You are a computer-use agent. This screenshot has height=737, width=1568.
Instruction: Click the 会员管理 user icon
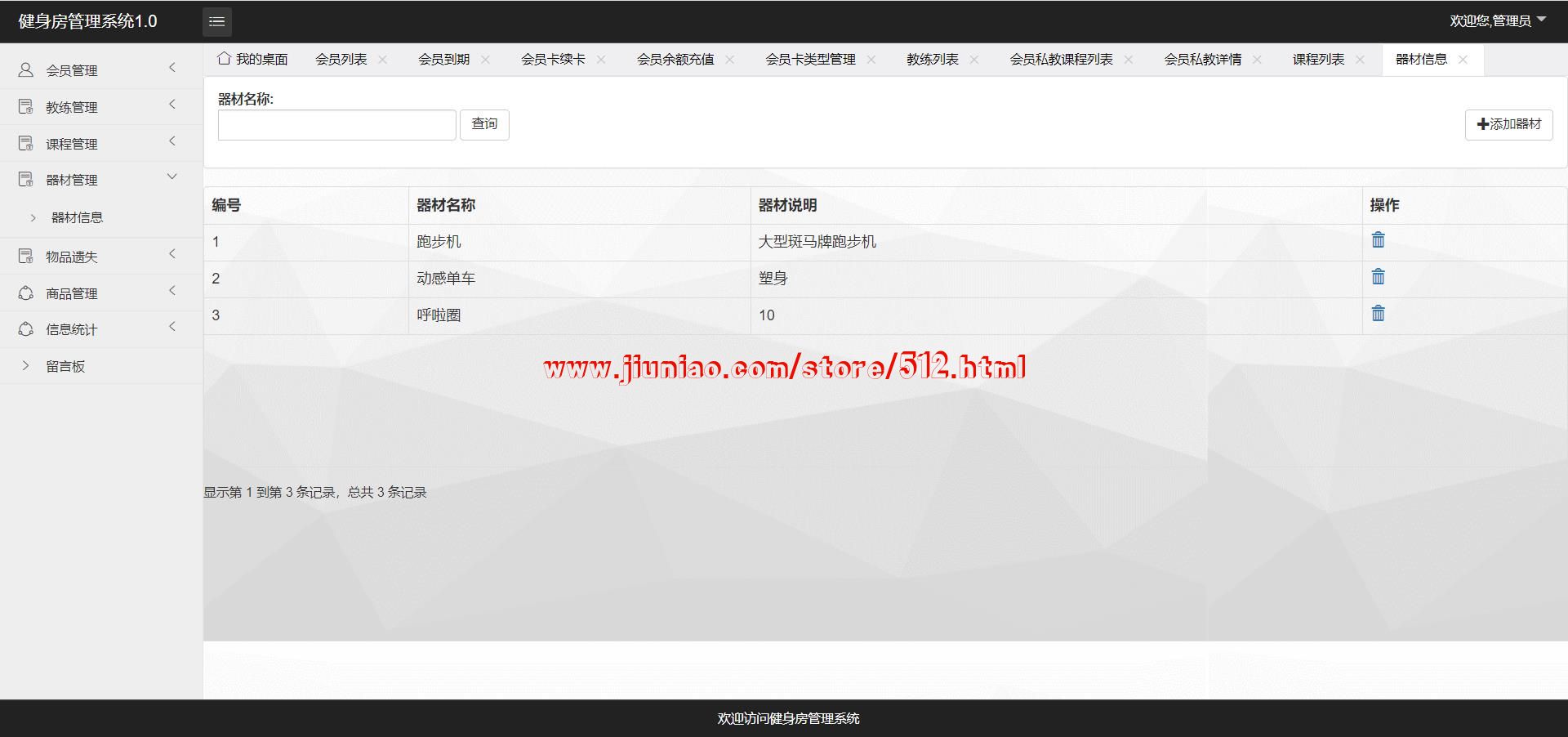click(x=26, y=70)
